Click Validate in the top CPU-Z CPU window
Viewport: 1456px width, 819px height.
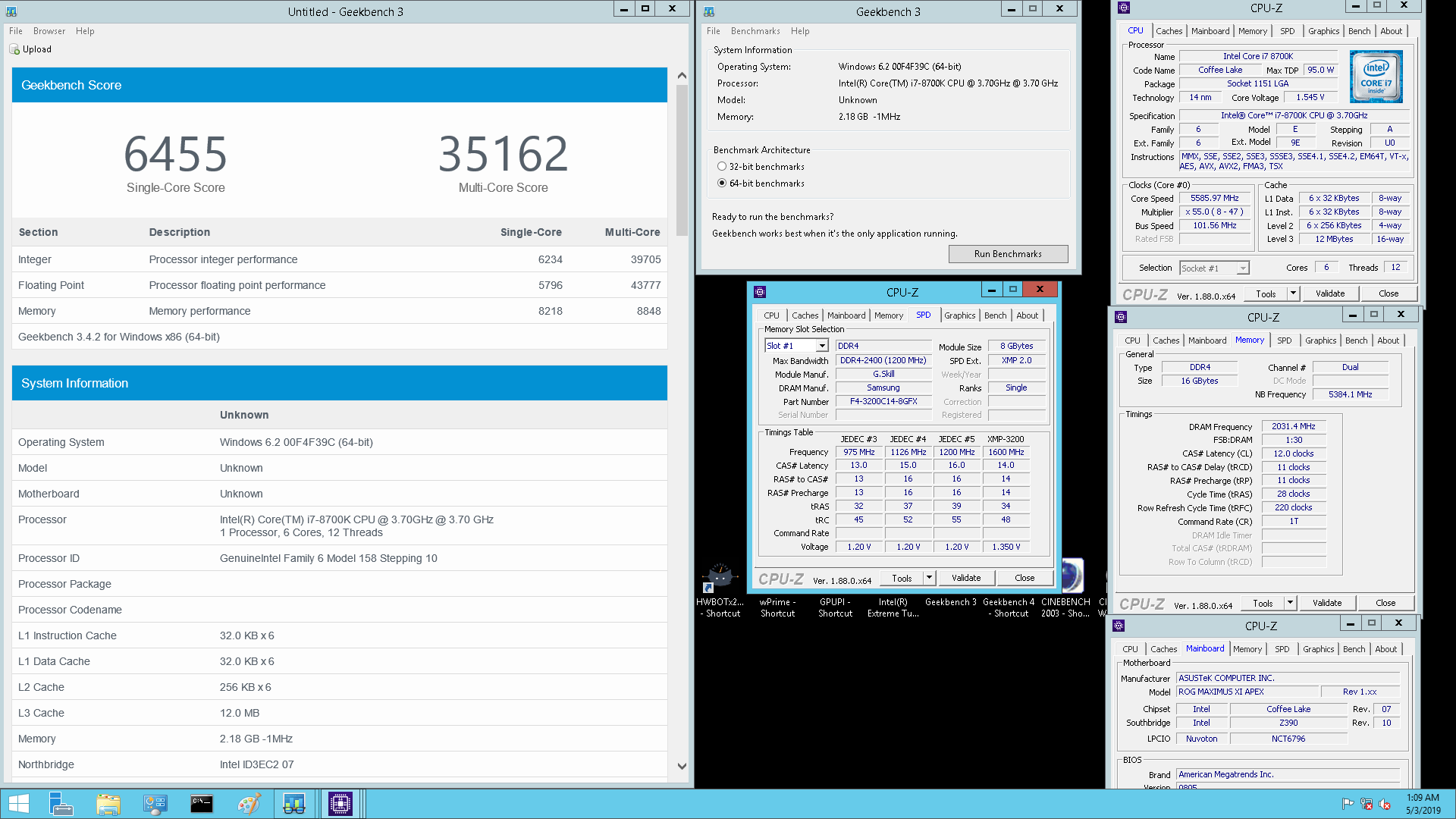click(1330, 293)
